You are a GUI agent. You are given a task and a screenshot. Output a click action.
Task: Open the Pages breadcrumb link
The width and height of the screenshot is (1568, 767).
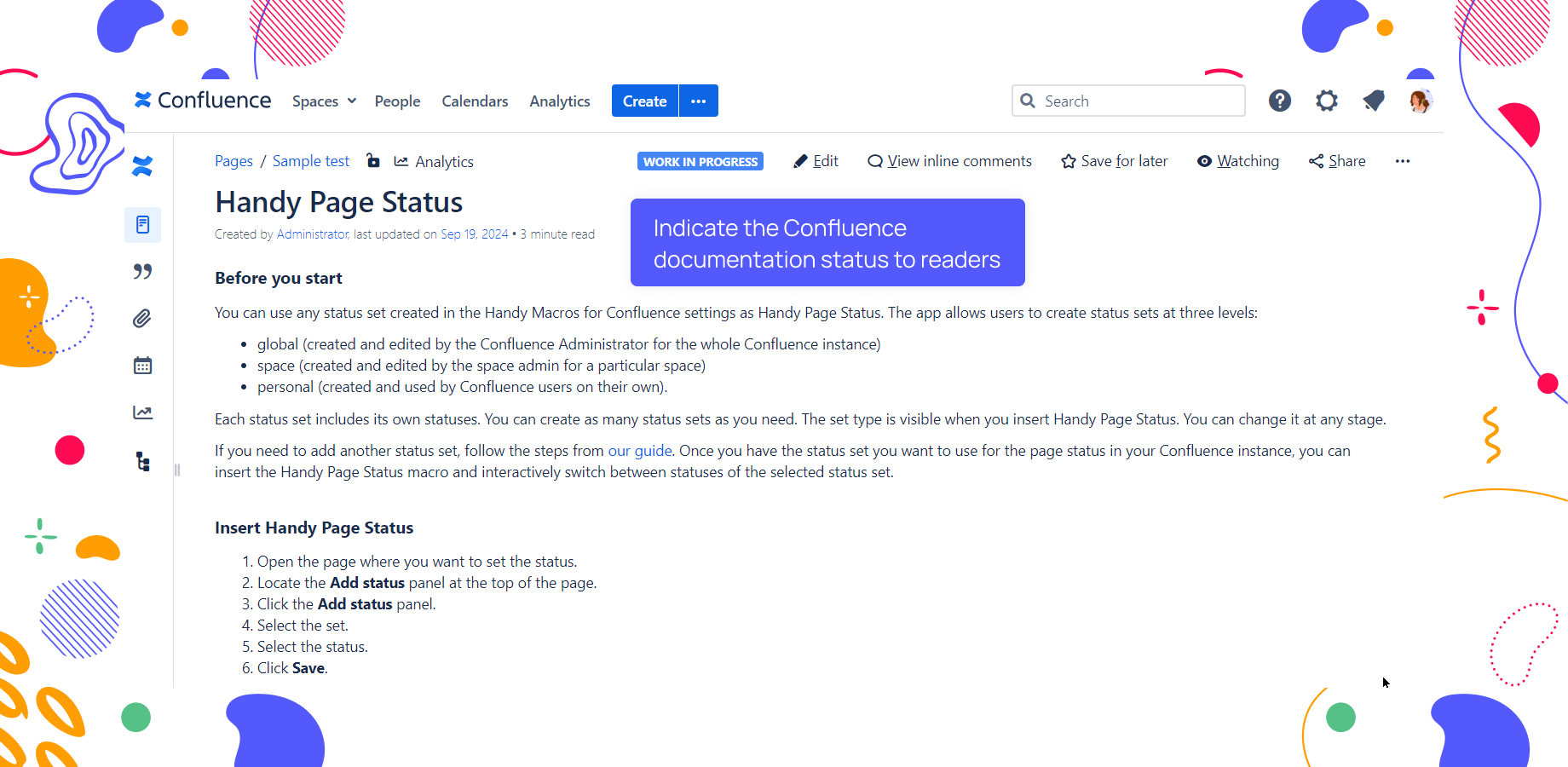point(233,161)
